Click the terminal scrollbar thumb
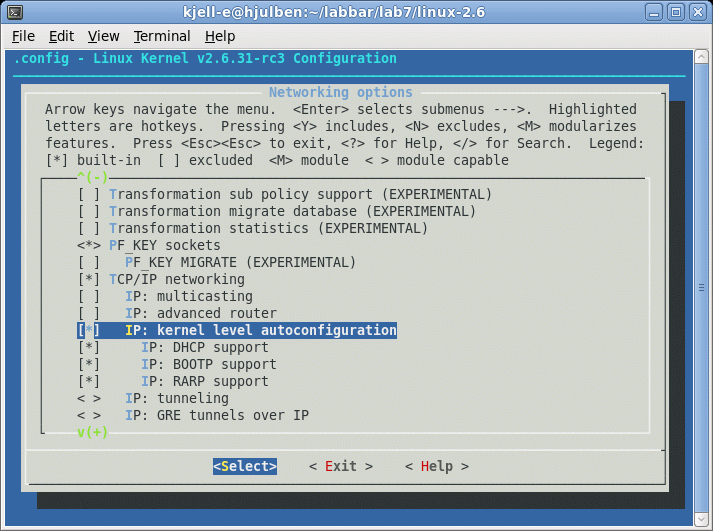Screen dimensions: 713x531 pos(701,288)
